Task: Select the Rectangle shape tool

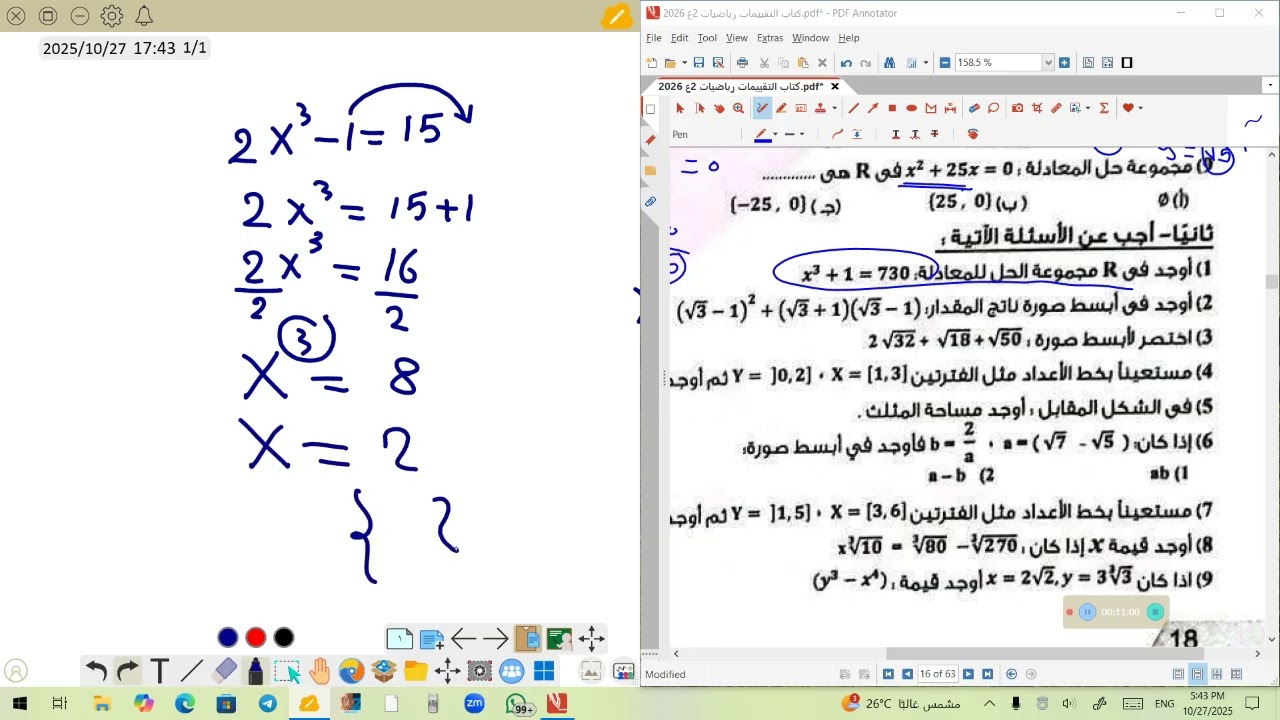Action: tap(892, 108)
